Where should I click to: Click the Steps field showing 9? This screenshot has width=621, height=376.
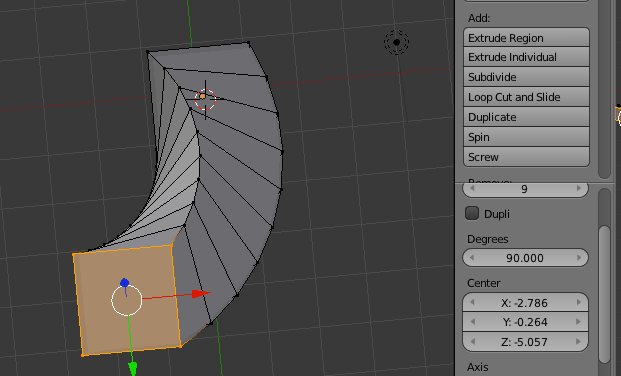coord(525,190)
